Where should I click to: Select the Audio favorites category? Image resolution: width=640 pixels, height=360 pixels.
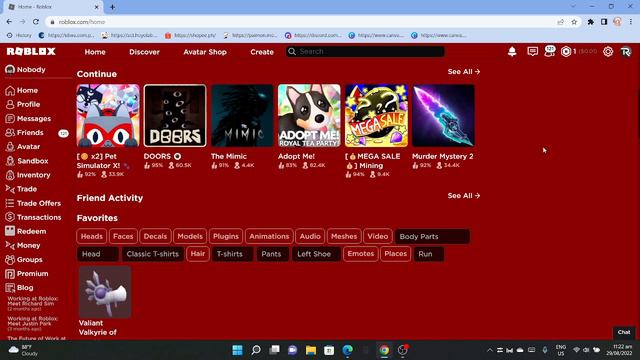pyautogui.click(x=310, y=236)
